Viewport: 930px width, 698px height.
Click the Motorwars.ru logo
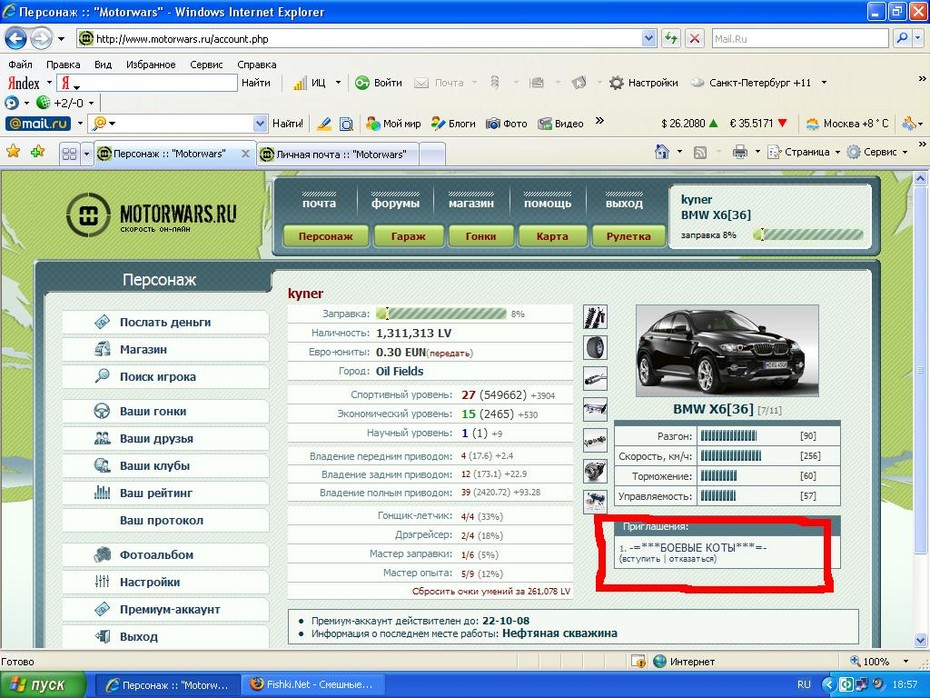151,215
